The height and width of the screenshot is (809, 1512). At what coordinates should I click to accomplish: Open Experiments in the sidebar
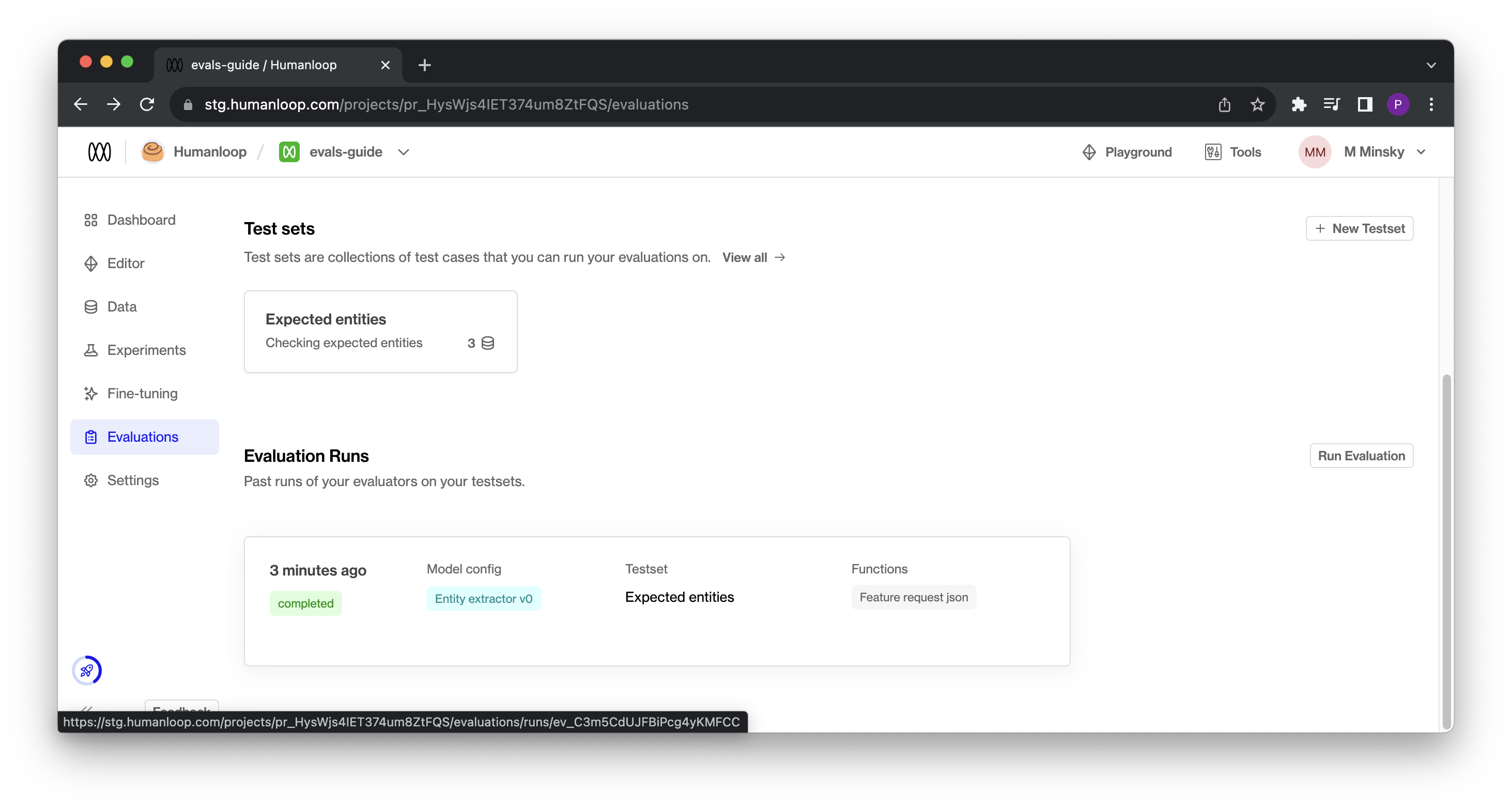click(x=146, y=350)
